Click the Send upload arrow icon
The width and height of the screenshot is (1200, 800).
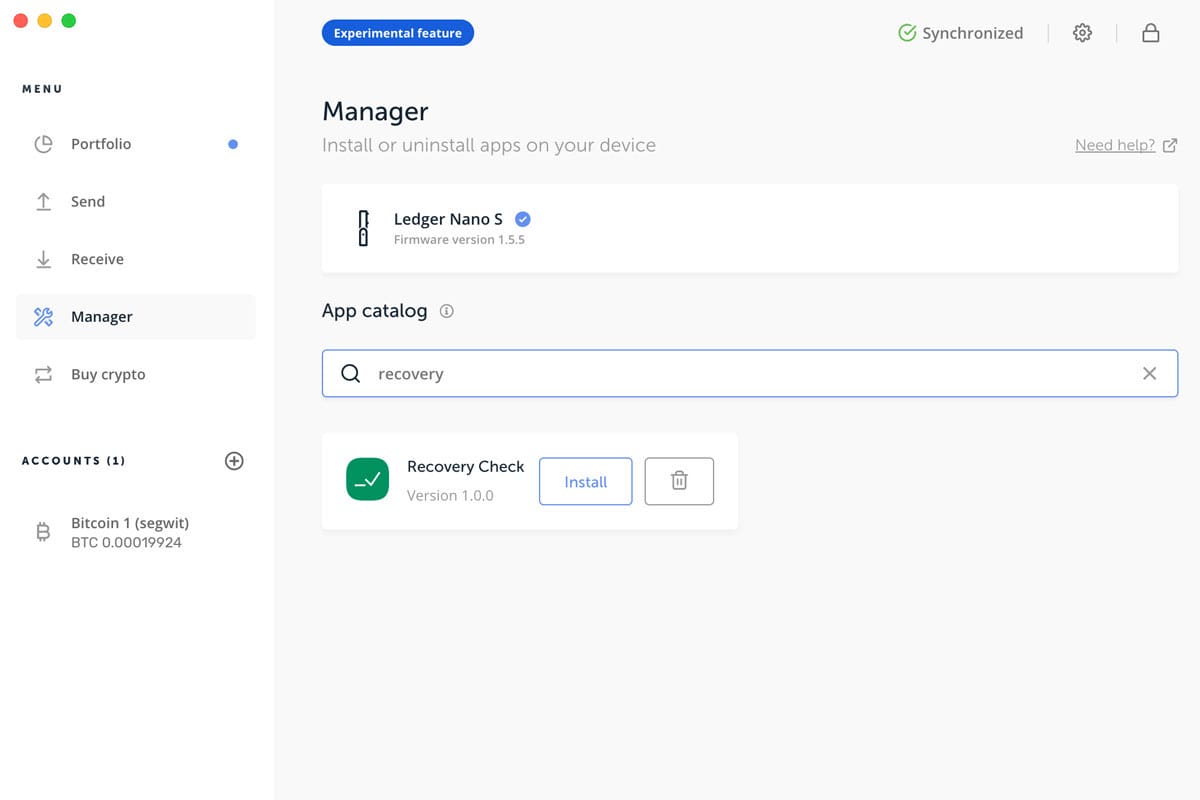coord(43,202)
